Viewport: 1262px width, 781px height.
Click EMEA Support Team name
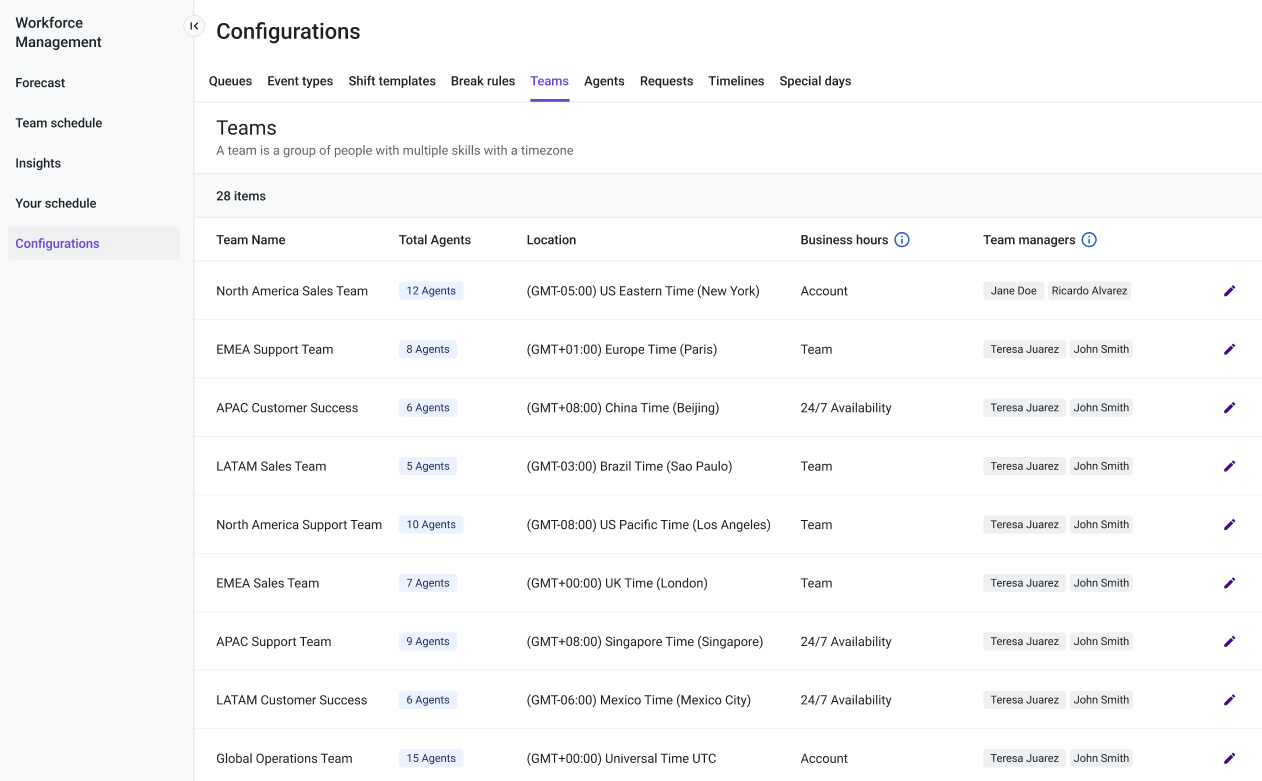[275, 349]
